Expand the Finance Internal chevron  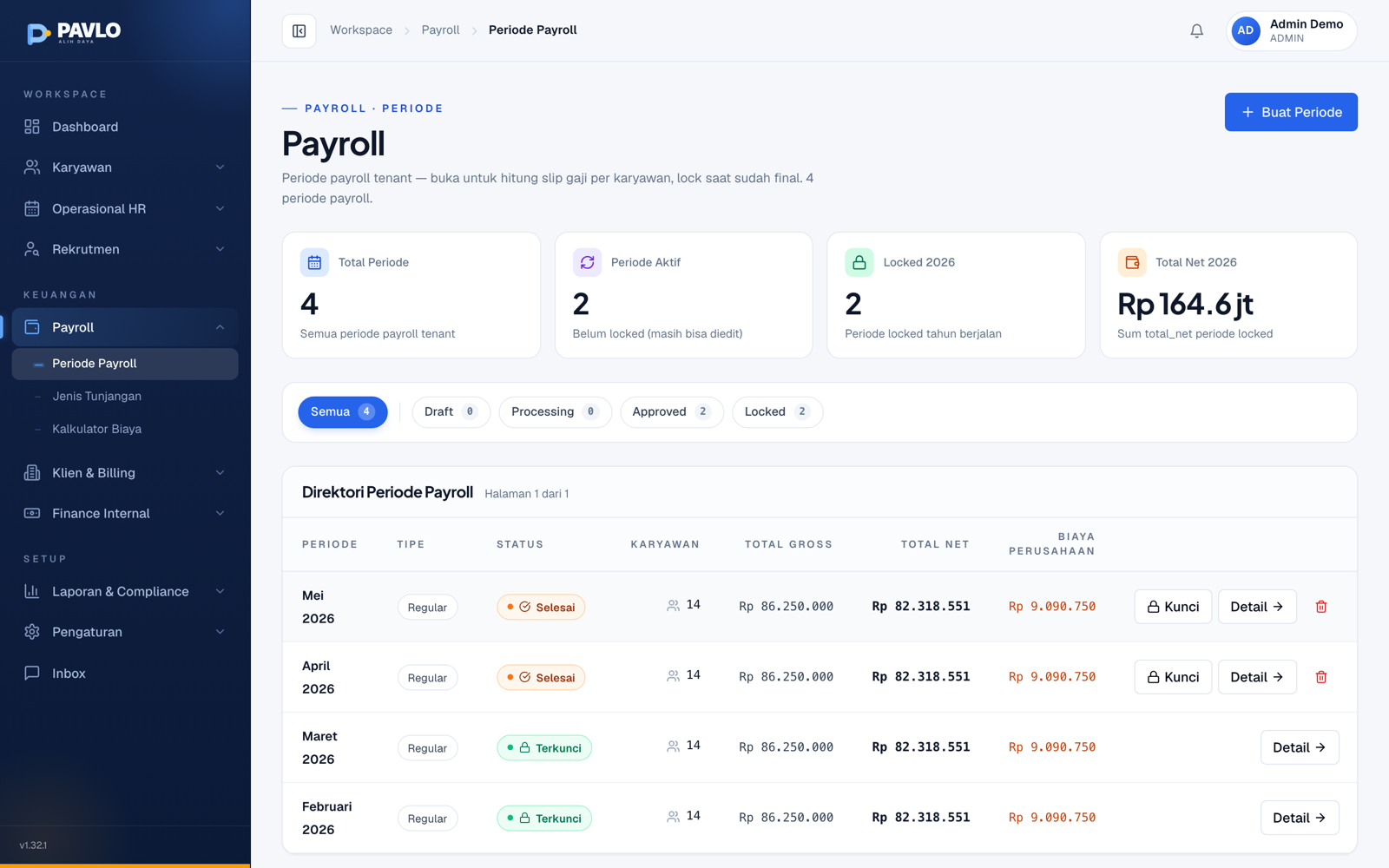[220, 514]
